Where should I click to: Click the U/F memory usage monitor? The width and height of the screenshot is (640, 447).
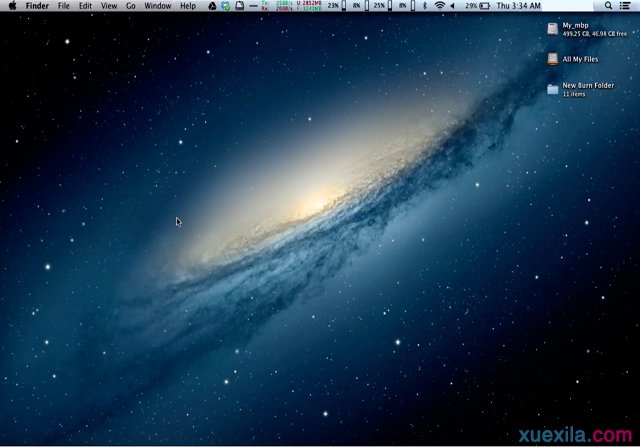(309, 6)
